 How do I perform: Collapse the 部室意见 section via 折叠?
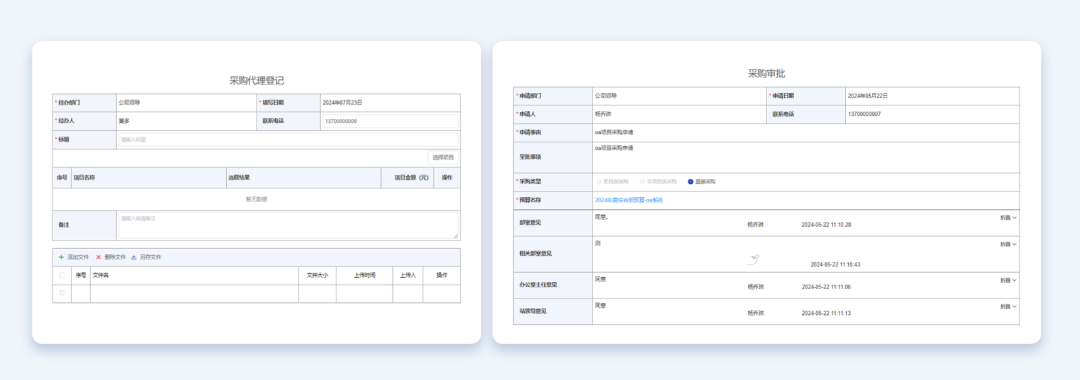click(1008, 218)
